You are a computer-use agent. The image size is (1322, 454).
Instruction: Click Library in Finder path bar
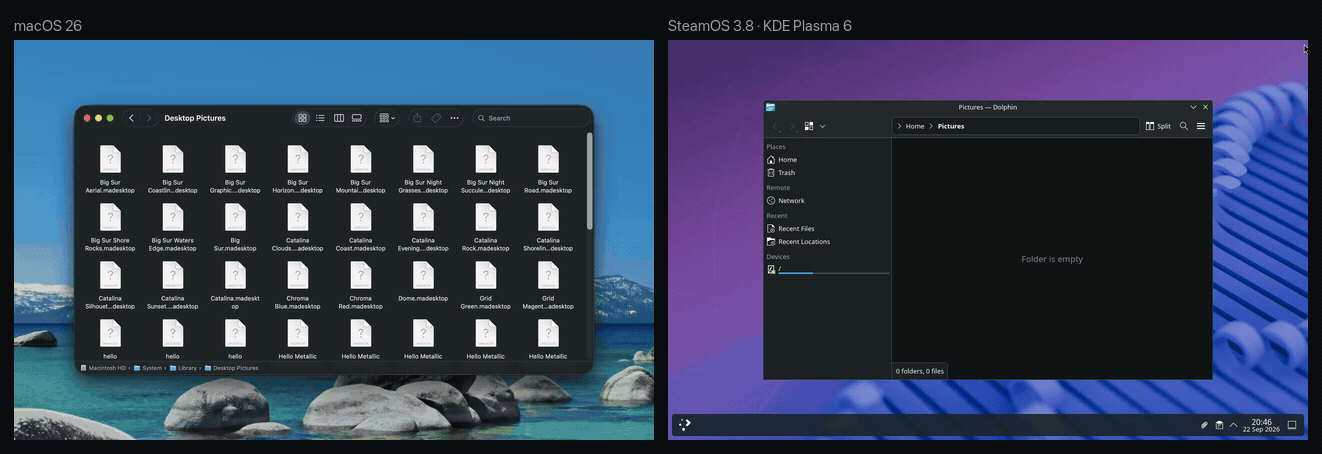pos(182,368)
